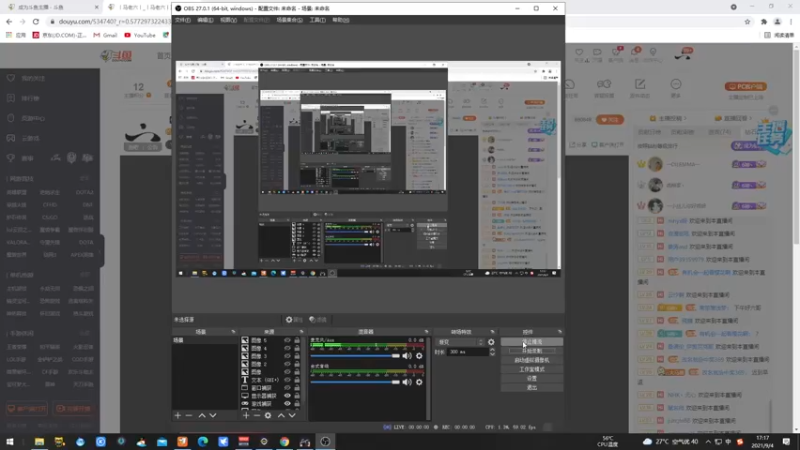
Task: Open the more options circle icon on Douyu
Action: tap(676, 84)
